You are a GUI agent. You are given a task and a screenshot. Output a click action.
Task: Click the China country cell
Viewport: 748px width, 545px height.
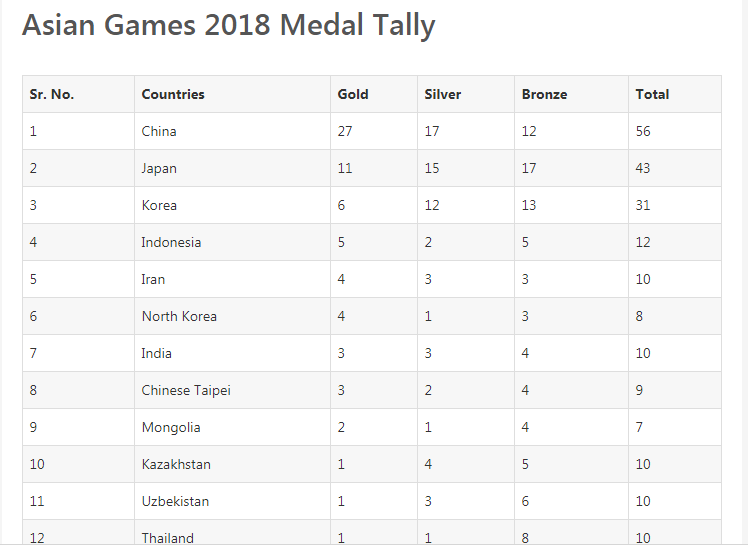pyautogui.click(x=159, y=131)
